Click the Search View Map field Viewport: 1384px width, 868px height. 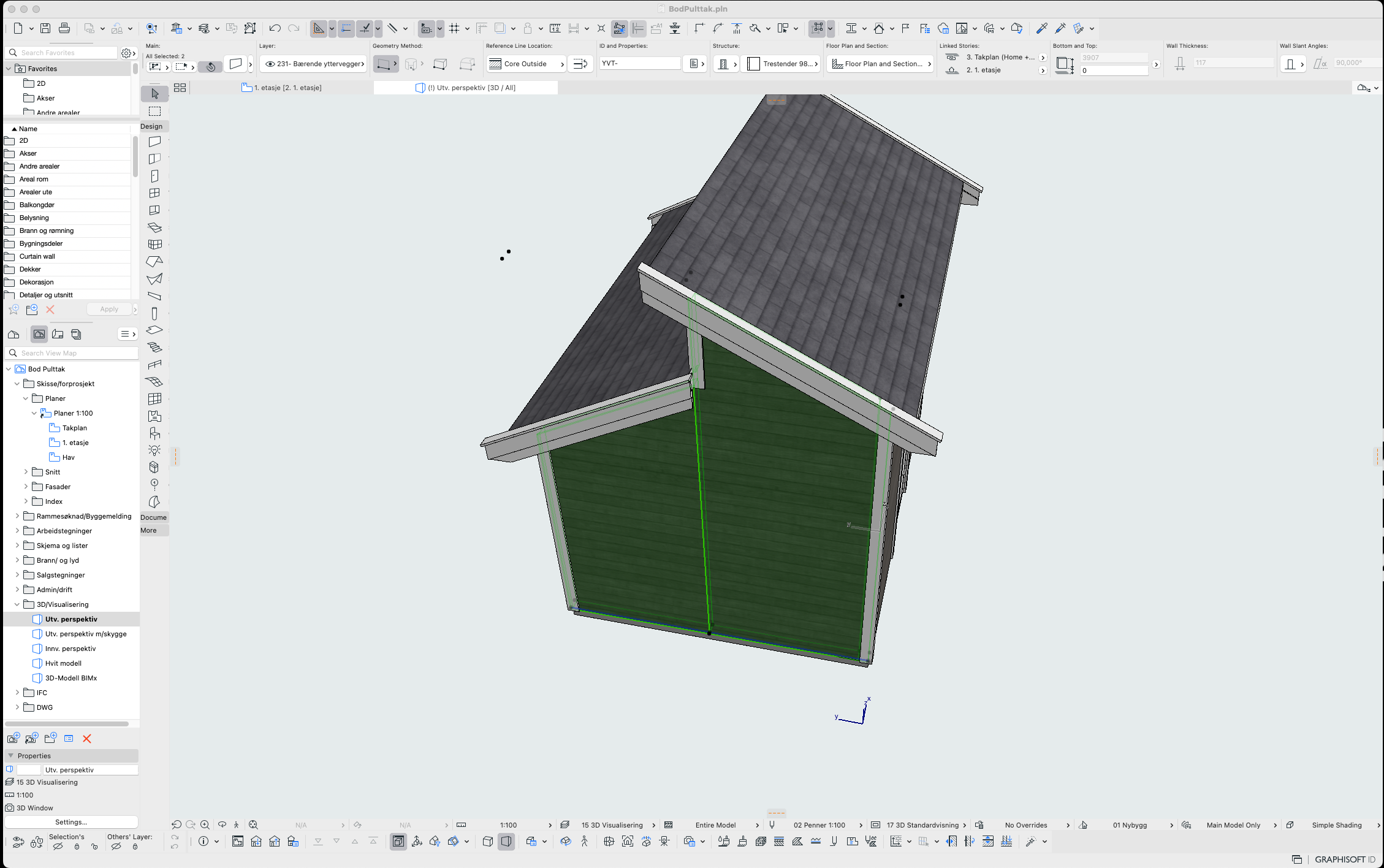tap(72, 353)
